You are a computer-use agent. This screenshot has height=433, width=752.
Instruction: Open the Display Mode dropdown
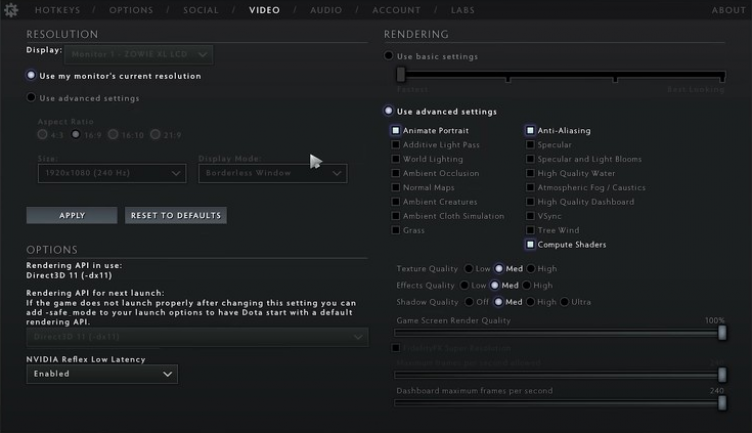pyautogui.click(x=272, y=173)
